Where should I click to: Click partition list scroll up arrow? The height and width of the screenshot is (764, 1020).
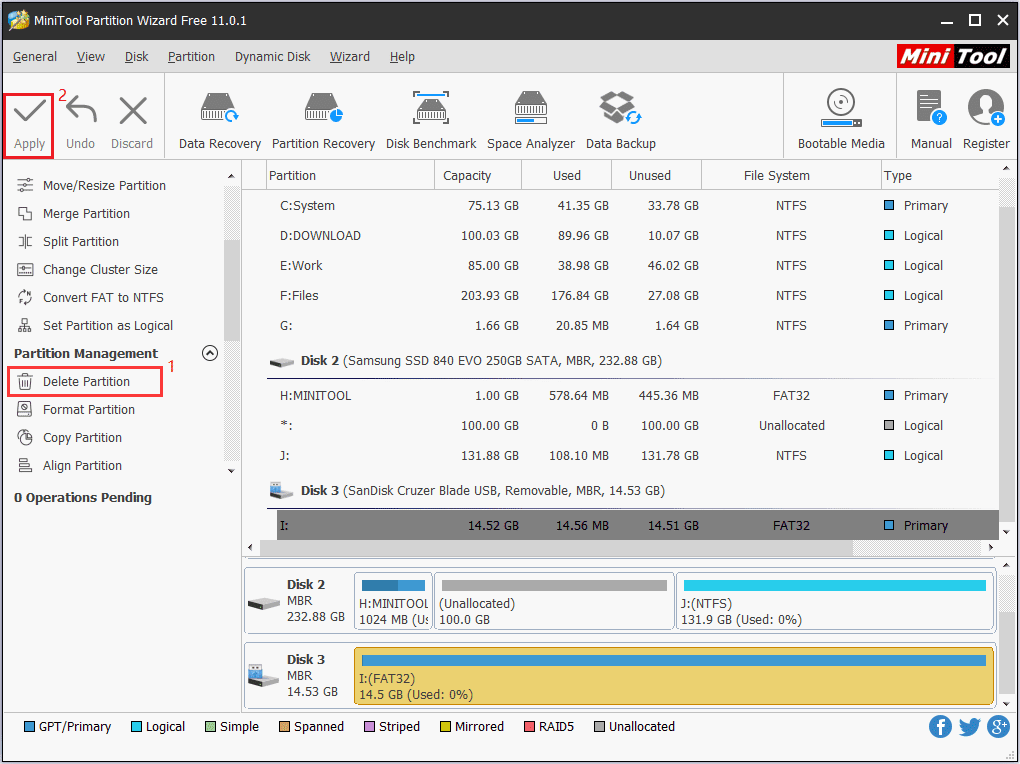(1006, 169)
